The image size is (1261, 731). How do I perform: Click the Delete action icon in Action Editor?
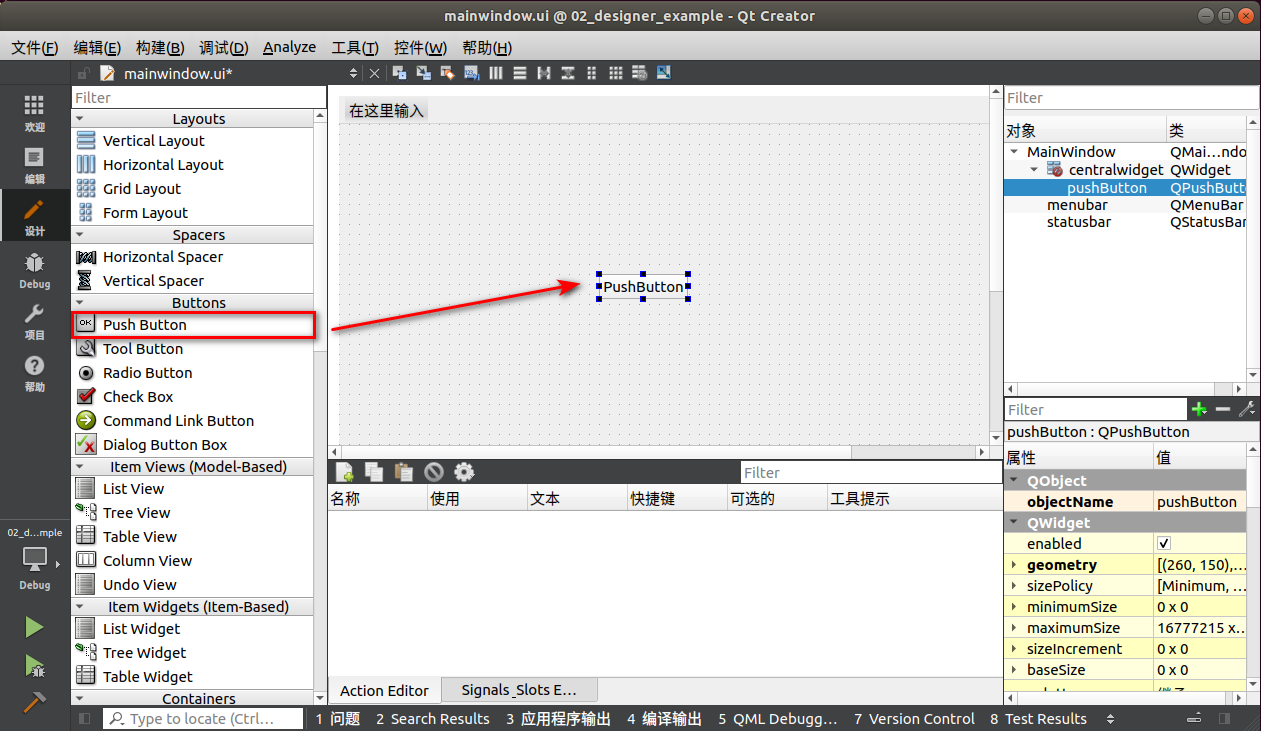click(433, 472)
